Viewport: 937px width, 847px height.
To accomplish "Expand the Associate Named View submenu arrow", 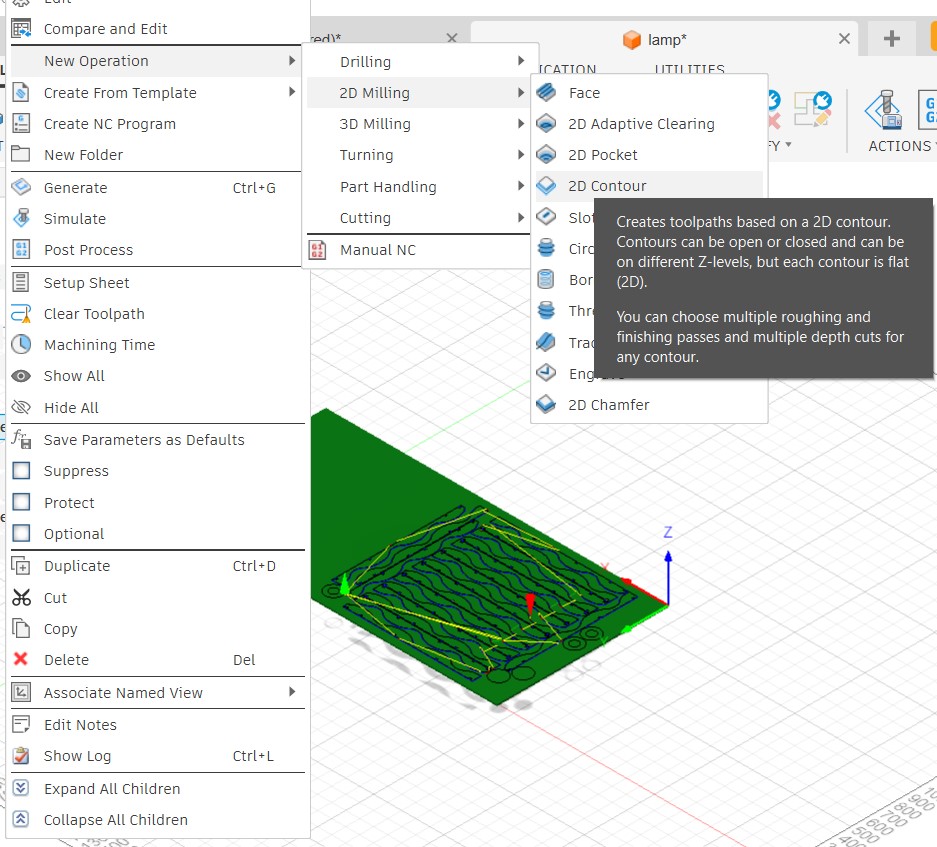I will point(292,692).
